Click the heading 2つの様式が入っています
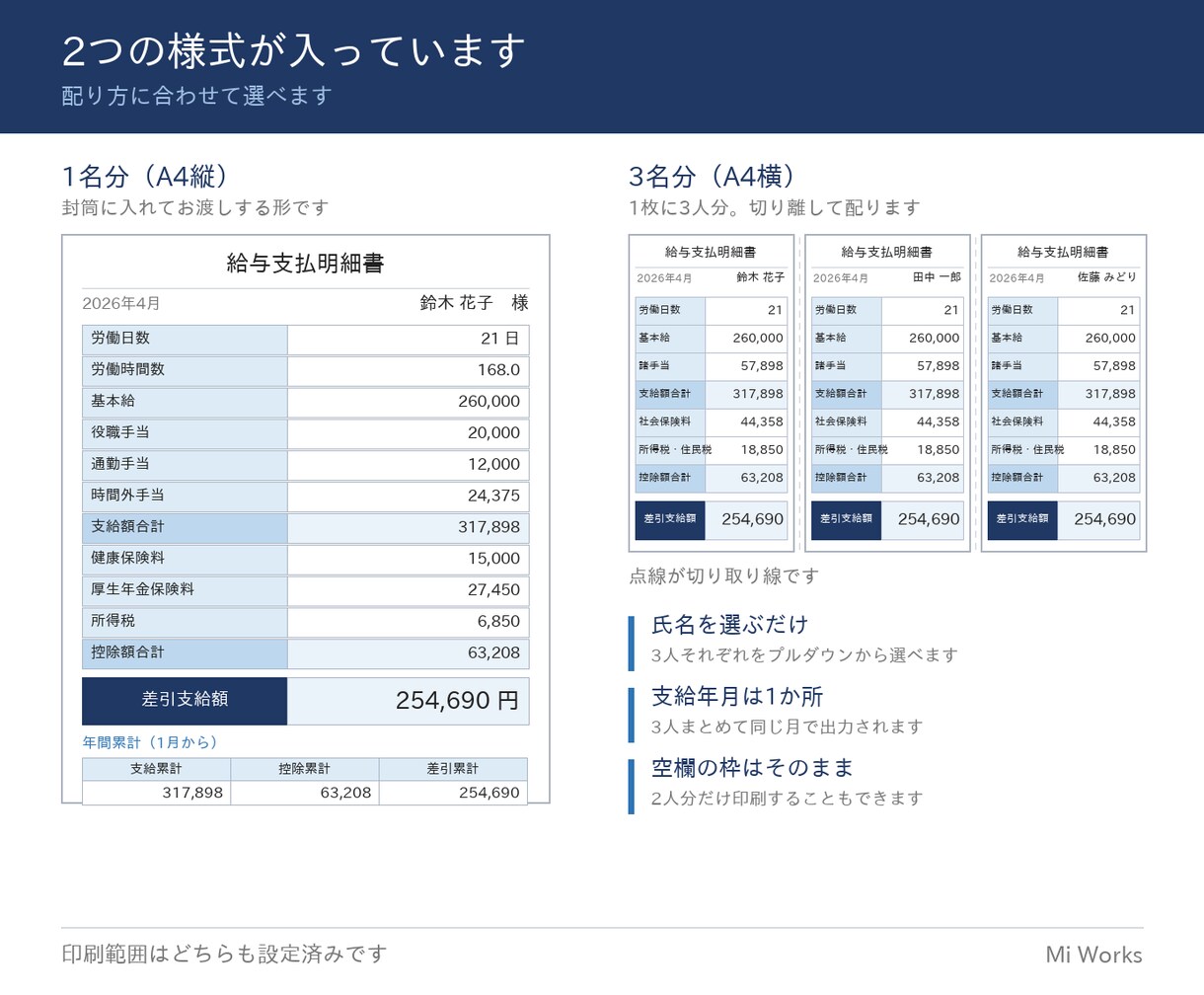The height and width of the screenshot is (995, 1204). 294,51
